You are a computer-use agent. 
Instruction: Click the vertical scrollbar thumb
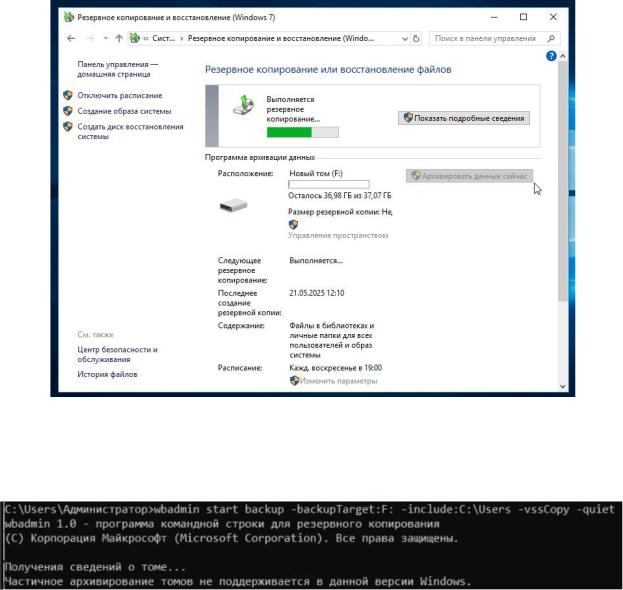point(562,181)
